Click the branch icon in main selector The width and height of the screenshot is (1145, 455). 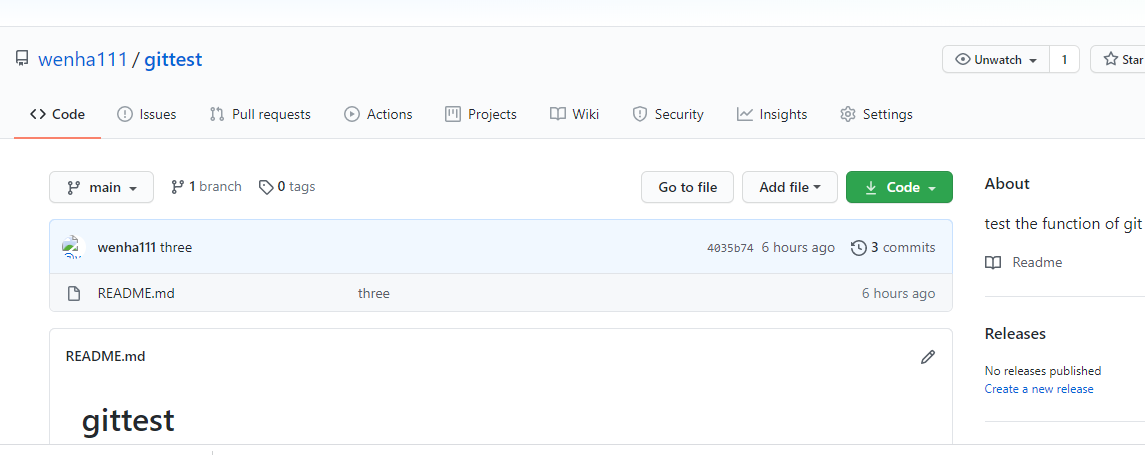74,188
